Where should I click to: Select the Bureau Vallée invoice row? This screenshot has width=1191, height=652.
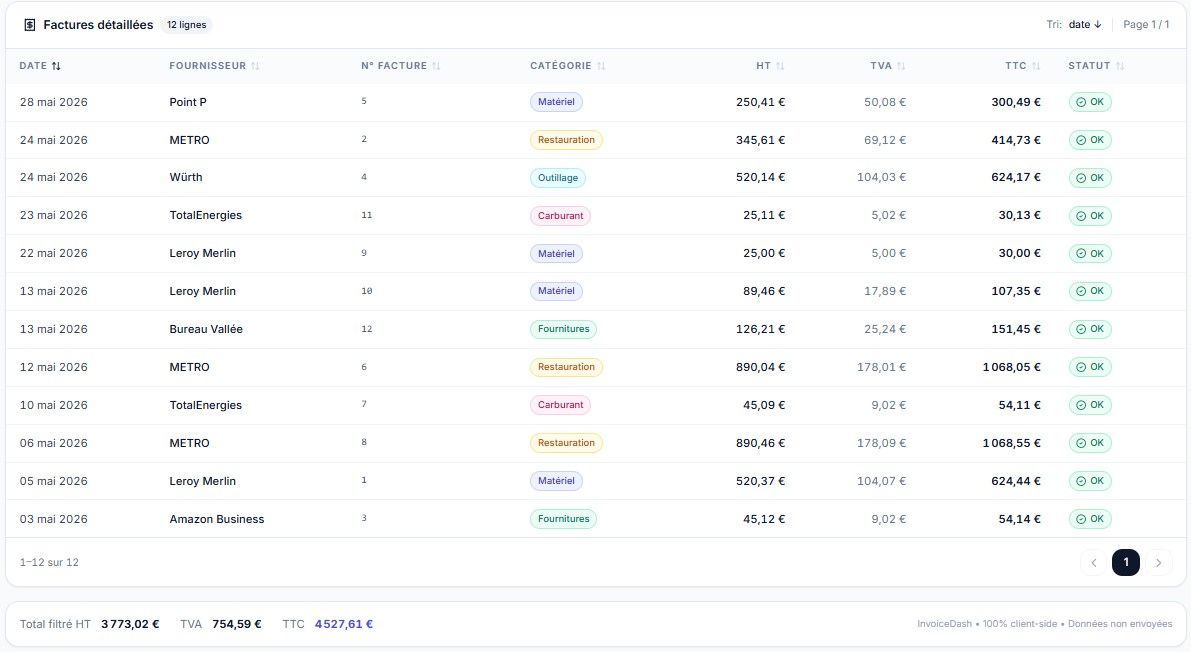point(596,329)
